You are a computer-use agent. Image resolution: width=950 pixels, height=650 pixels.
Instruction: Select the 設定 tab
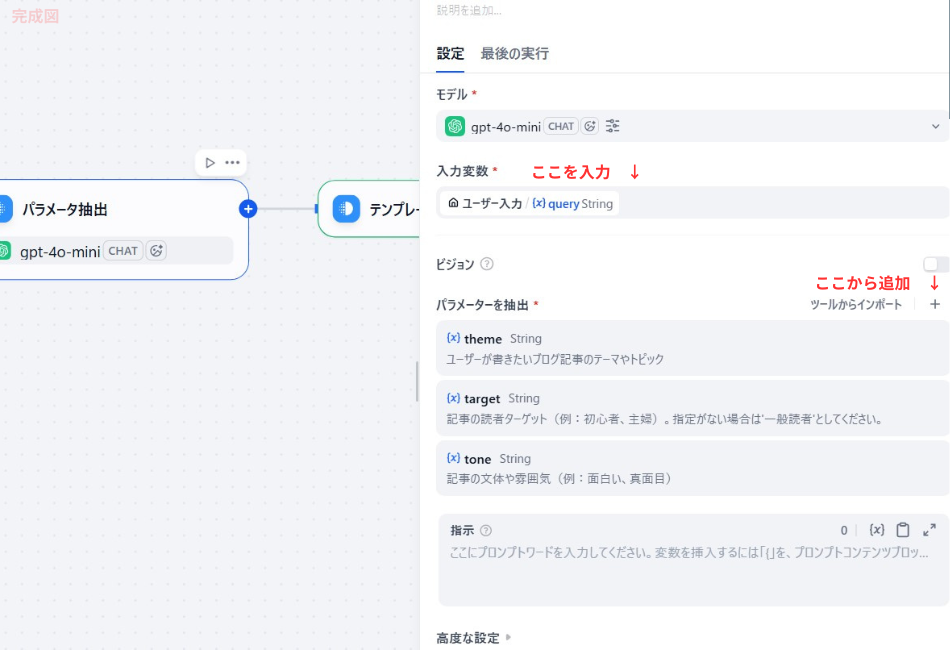450,55
